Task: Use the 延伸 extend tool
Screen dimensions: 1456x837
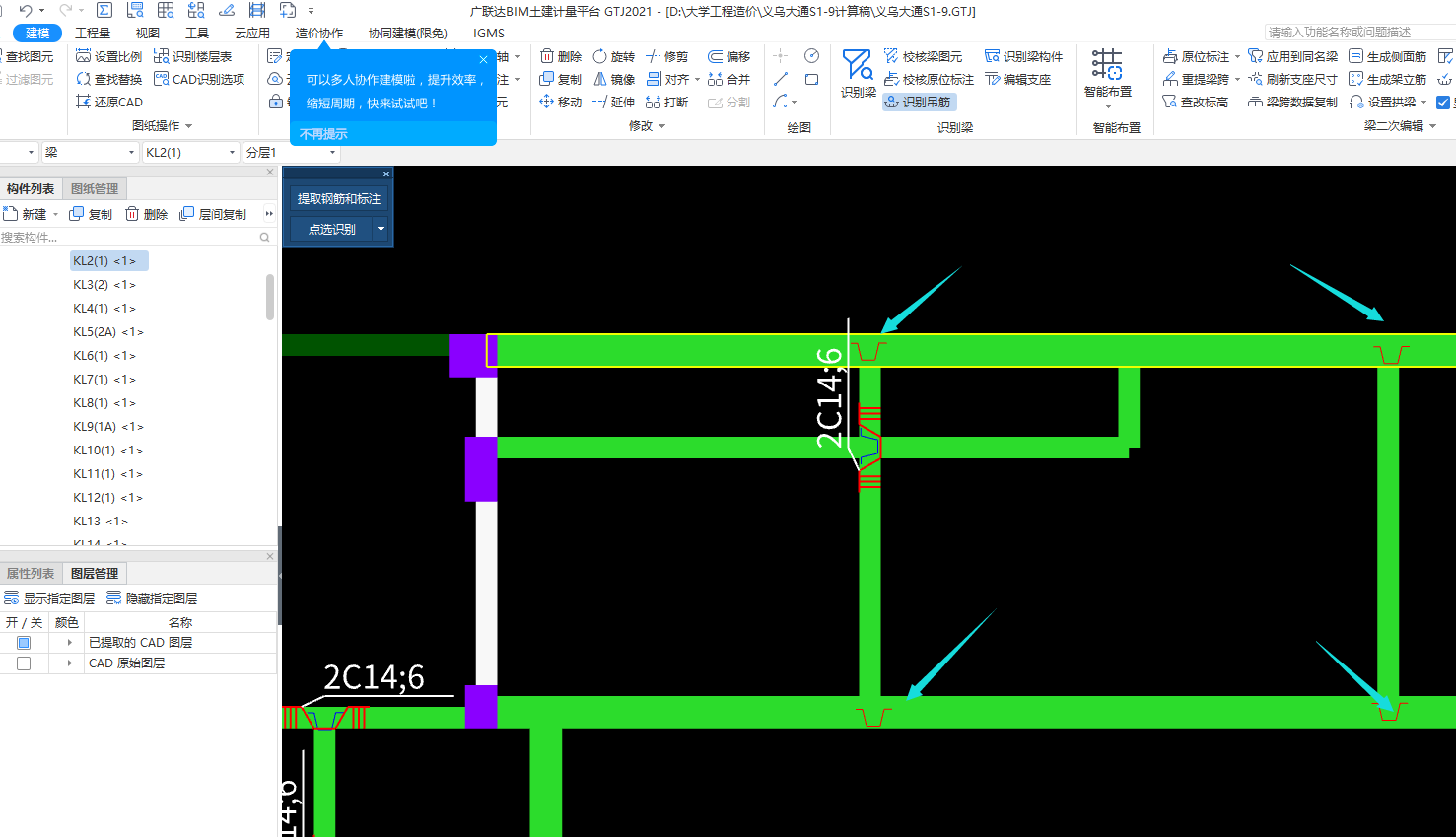Action: [x=613, y=102]
